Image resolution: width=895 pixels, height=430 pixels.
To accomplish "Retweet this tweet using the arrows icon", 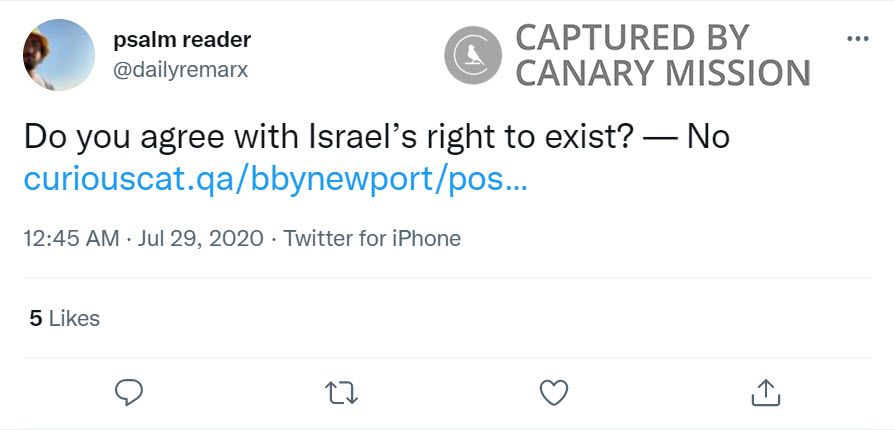I will coord(341,392).
